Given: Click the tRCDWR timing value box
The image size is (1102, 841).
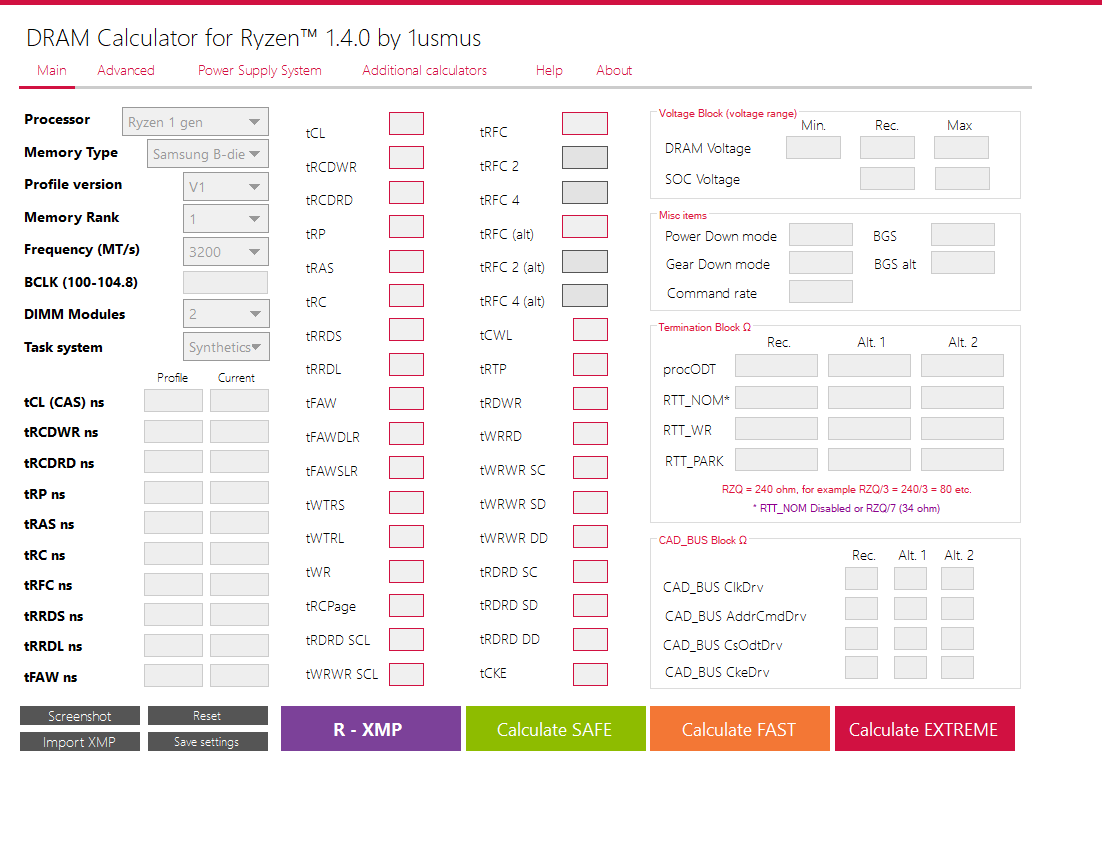Looking at the screenshot, I should [406, 157].
